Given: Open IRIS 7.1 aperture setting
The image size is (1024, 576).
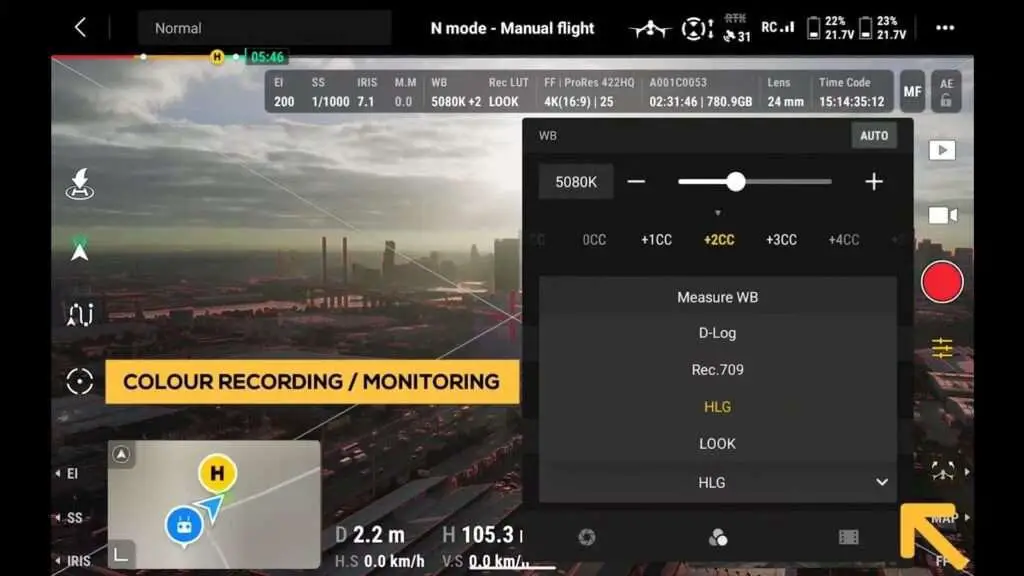Looking at the screenshot, I should coord(366,92).
